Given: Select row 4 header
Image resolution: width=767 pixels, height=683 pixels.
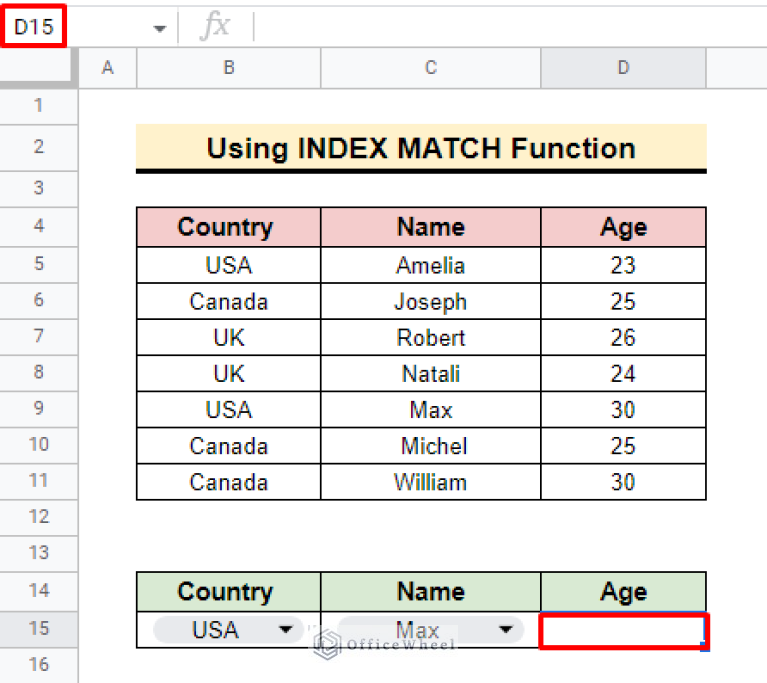Looking at the screenshot, I should click(39, 227).
